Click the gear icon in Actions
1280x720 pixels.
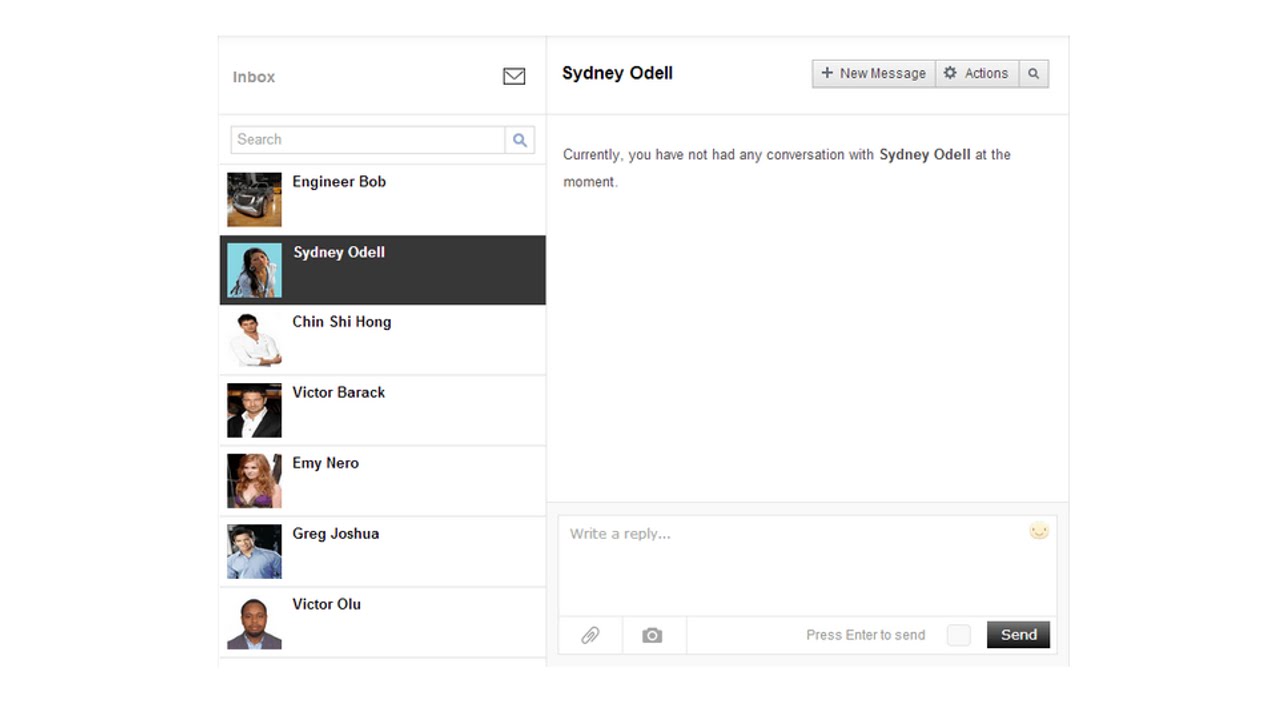click(950, 73)
